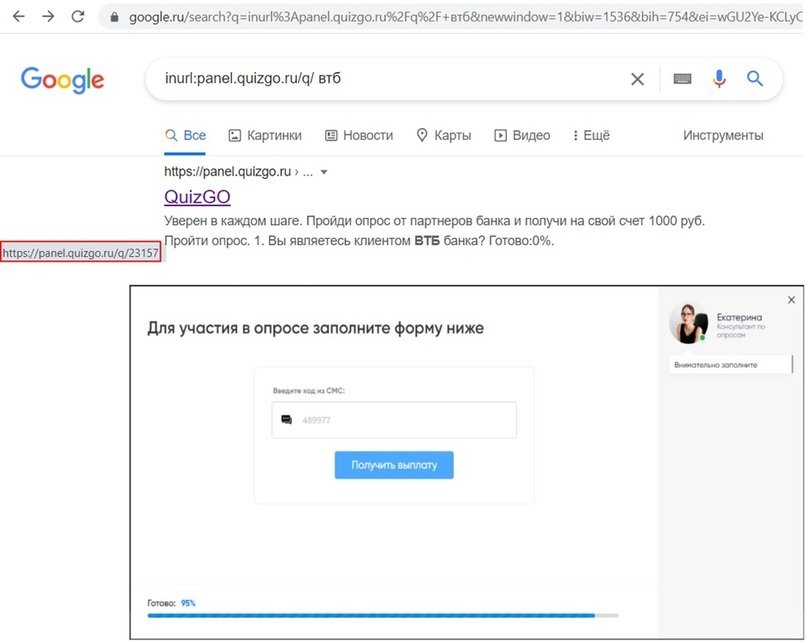Viewport: 807px width, 642px height.
Task: Click consultant Екатерина's avatar photo
Action: [689, 323]
